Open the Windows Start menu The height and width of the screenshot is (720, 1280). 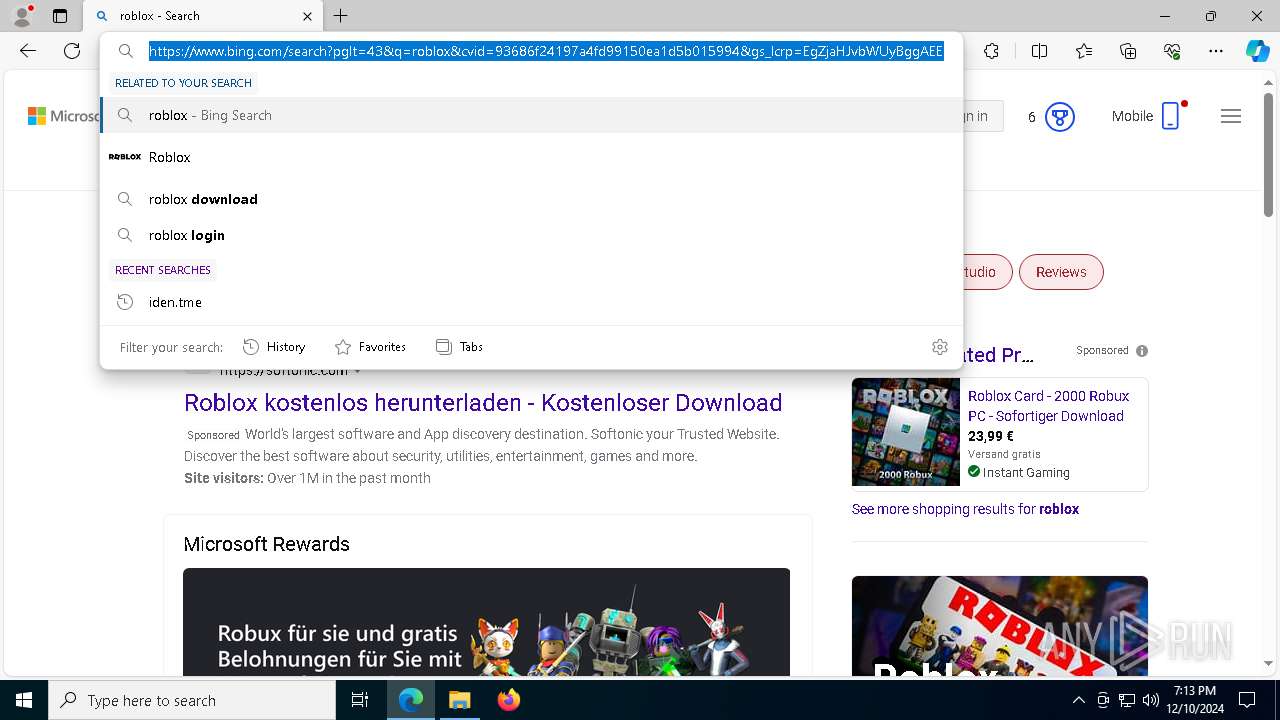coord(24,700)
